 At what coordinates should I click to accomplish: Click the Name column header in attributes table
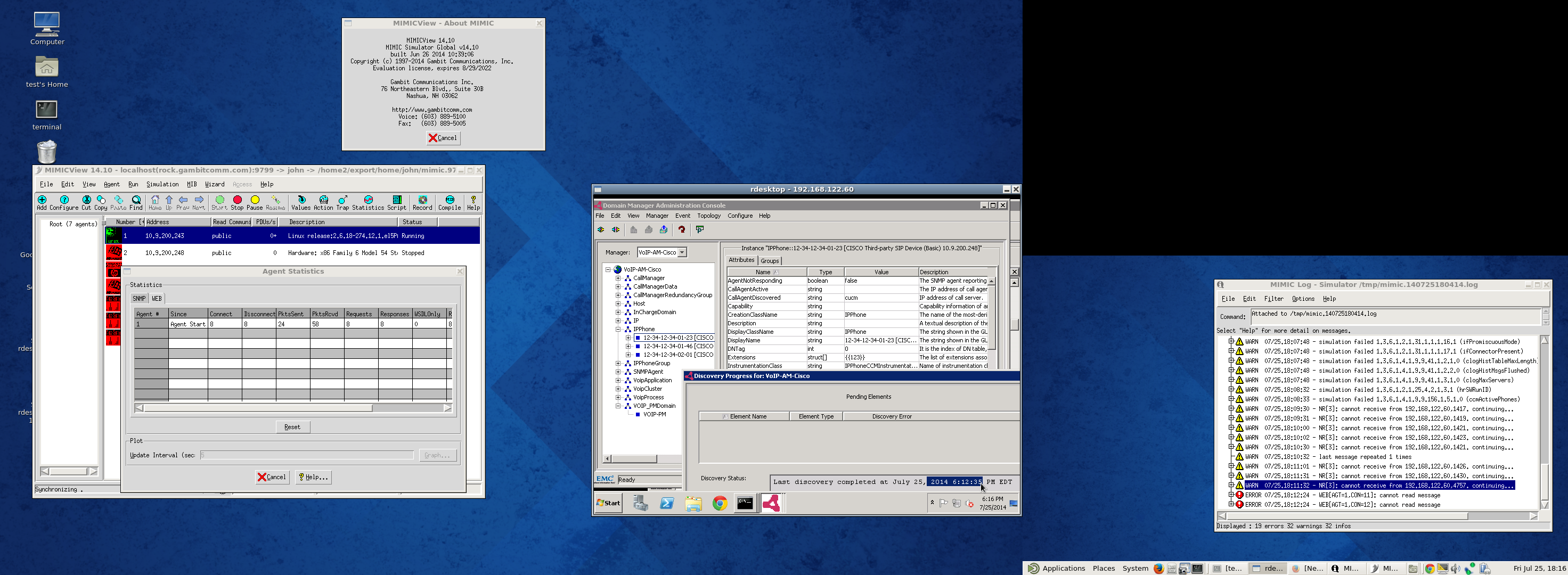coord(766,272)
